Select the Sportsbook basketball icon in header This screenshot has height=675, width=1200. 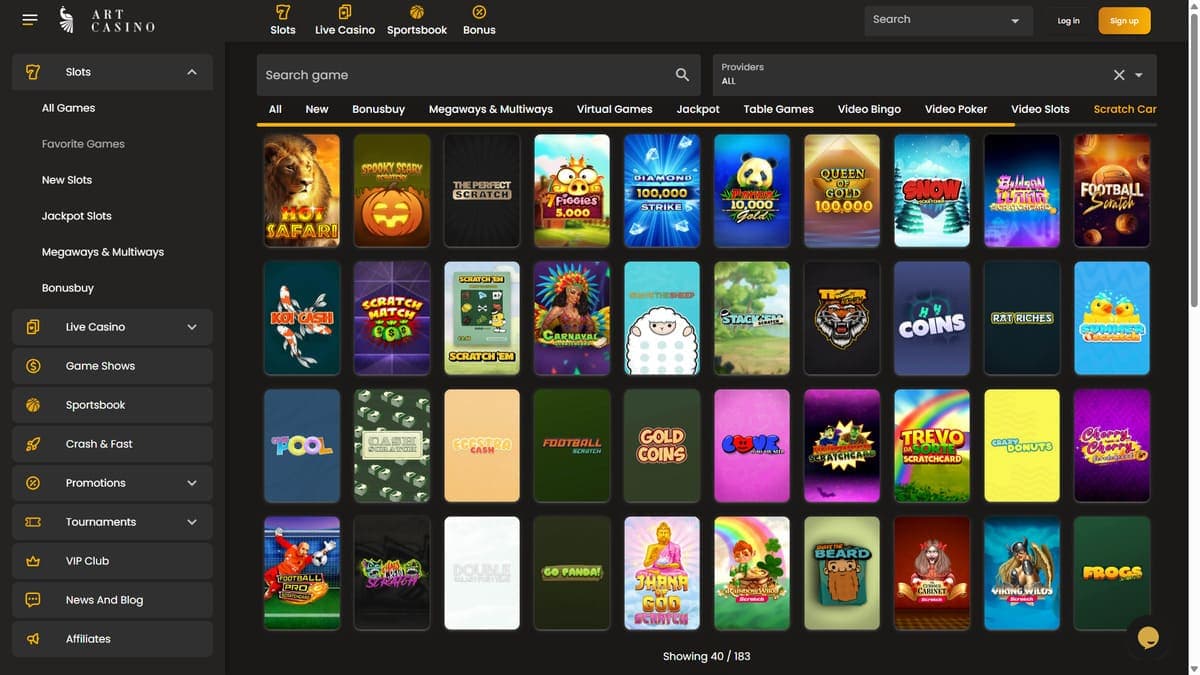pyautogui.click(x=417, y=12)
